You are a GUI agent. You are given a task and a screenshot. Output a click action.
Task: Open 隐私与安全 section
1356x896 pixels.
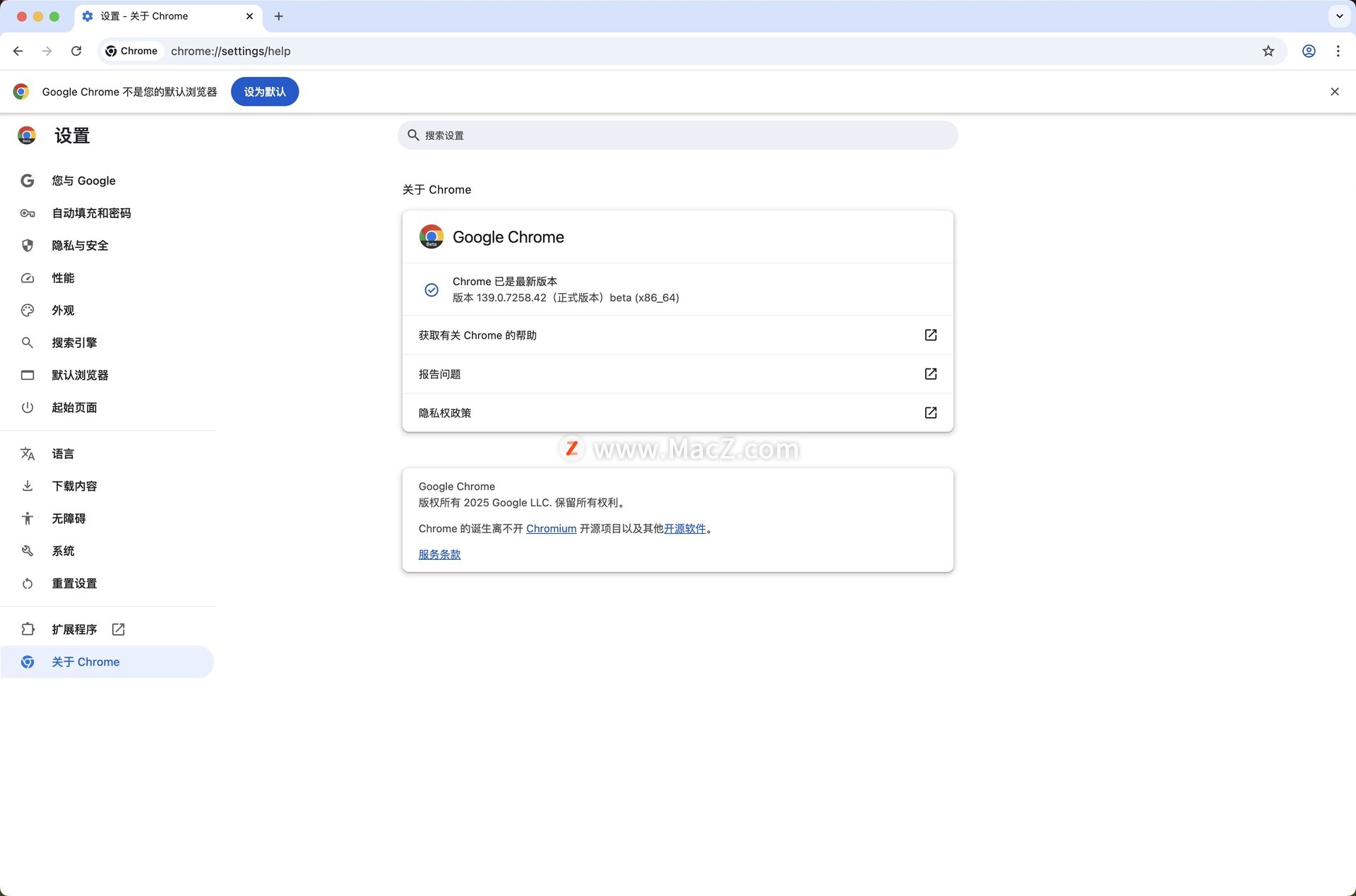[x=106, y=246]
